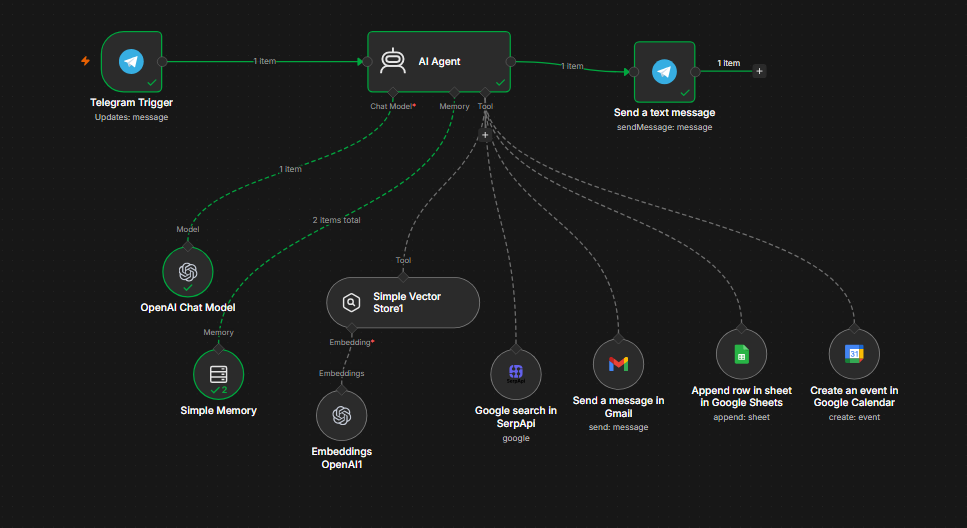Image resolution: width=967 pixels, height=528 pixels.
Task: Open the AI Agent robot icon node
Action: 393,62
